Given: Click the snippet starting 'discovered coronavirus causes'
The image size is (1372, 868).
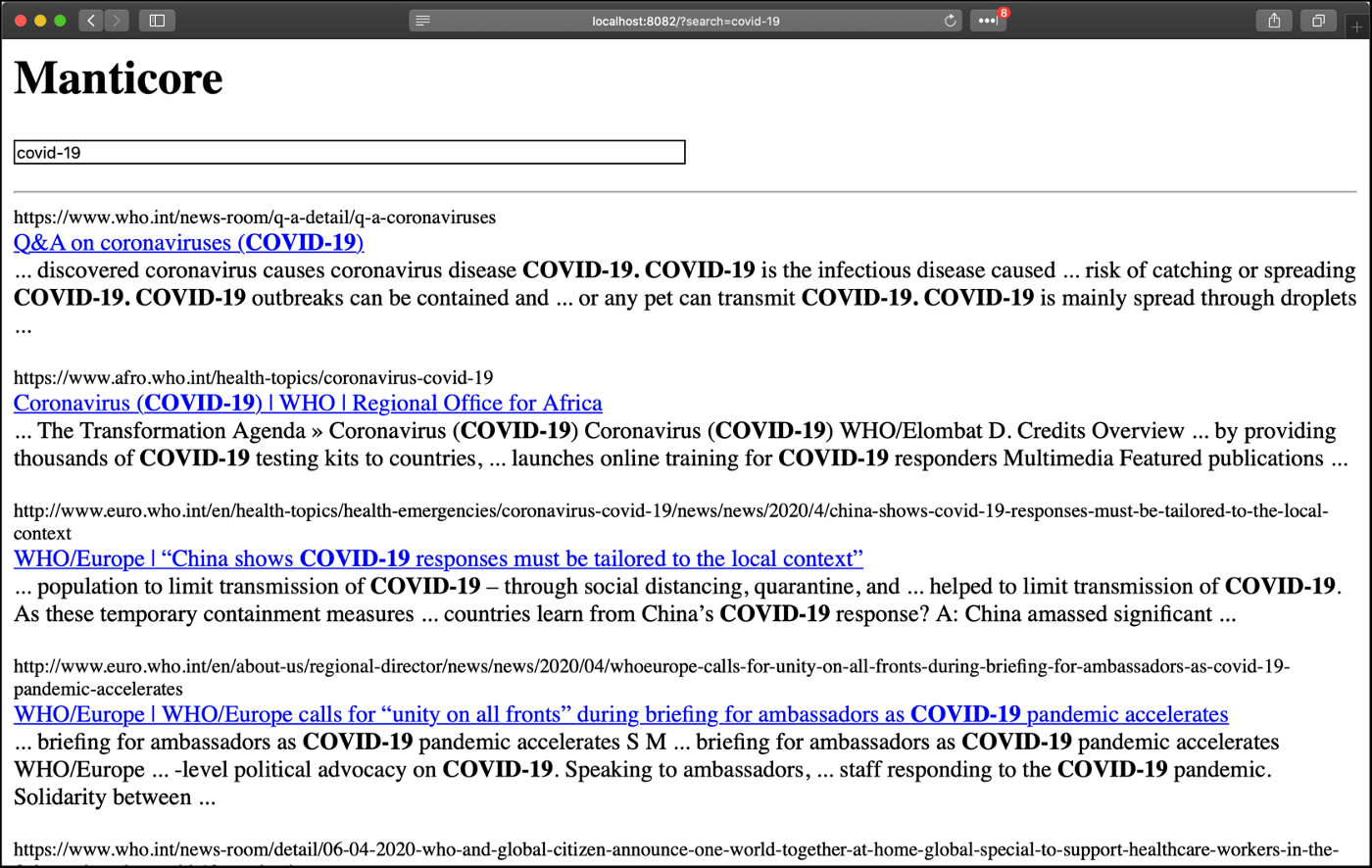Looking at the screenshot, I should (x=685, y=298).
